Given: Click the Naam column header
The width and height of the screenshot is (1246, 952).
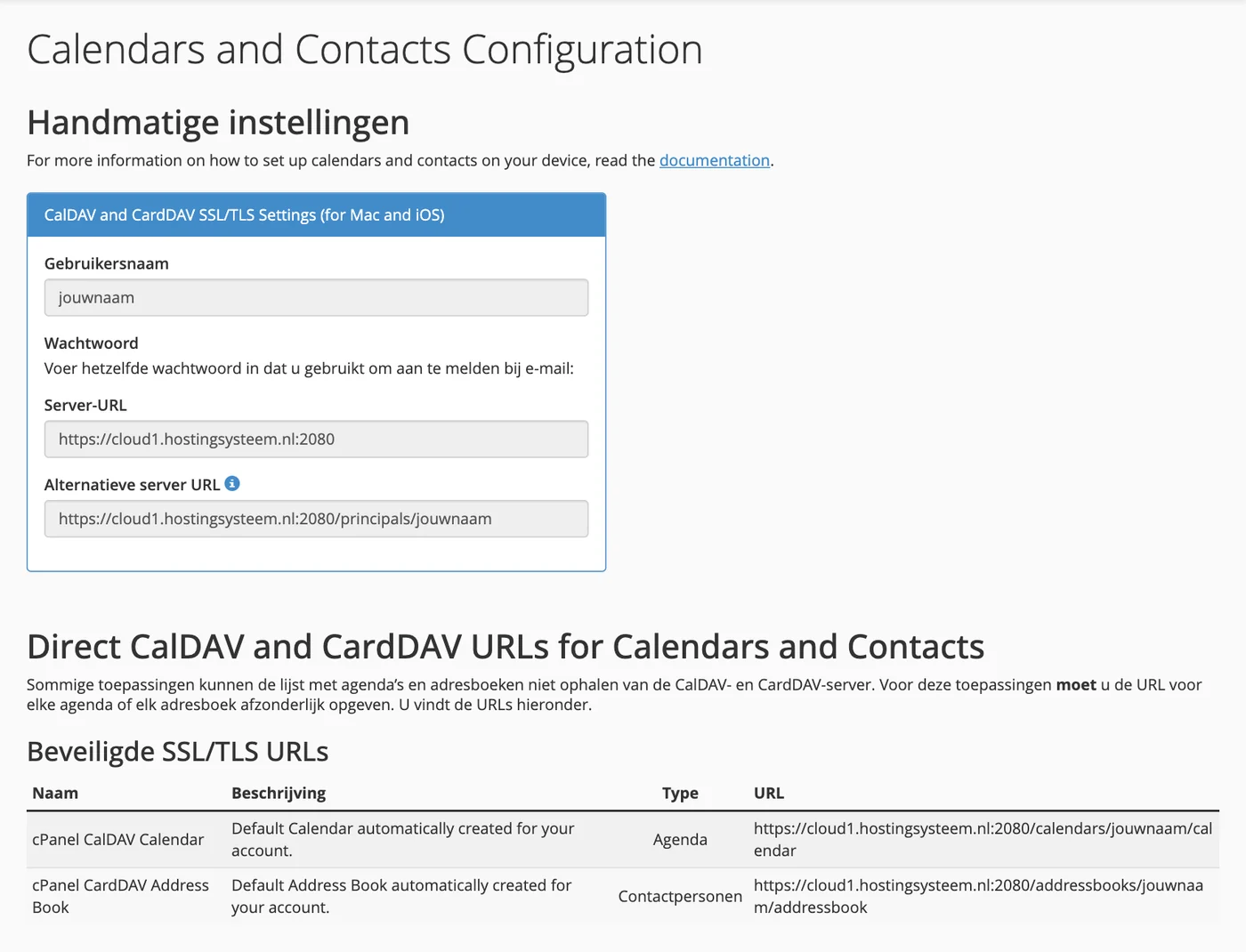Looking at the screenshot, I should point(55,793).
